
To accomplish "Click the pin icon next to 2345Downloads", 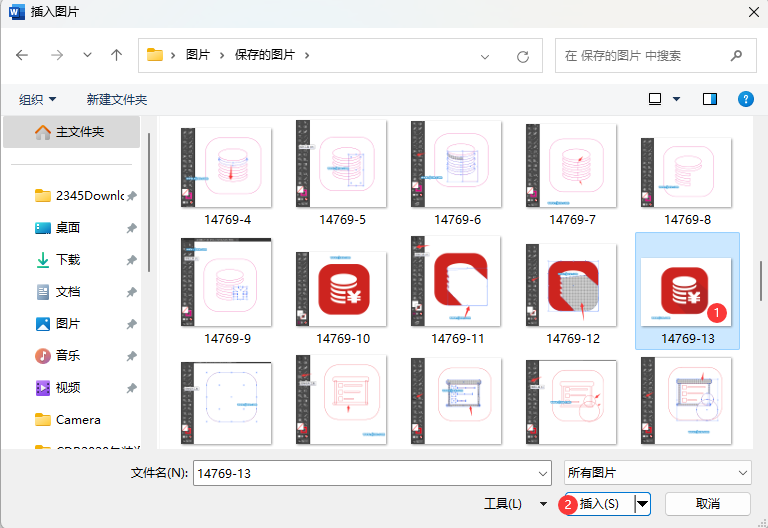I will click(131, 196).
